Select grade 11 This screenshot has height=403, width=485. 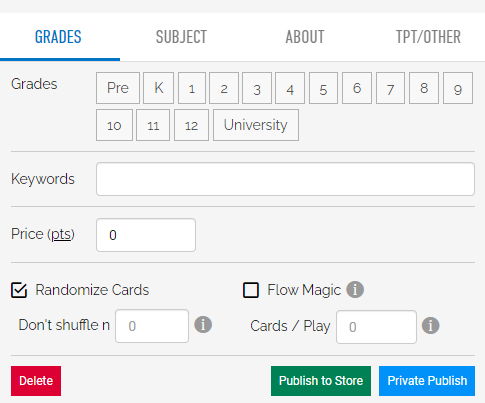coord(153,125)
